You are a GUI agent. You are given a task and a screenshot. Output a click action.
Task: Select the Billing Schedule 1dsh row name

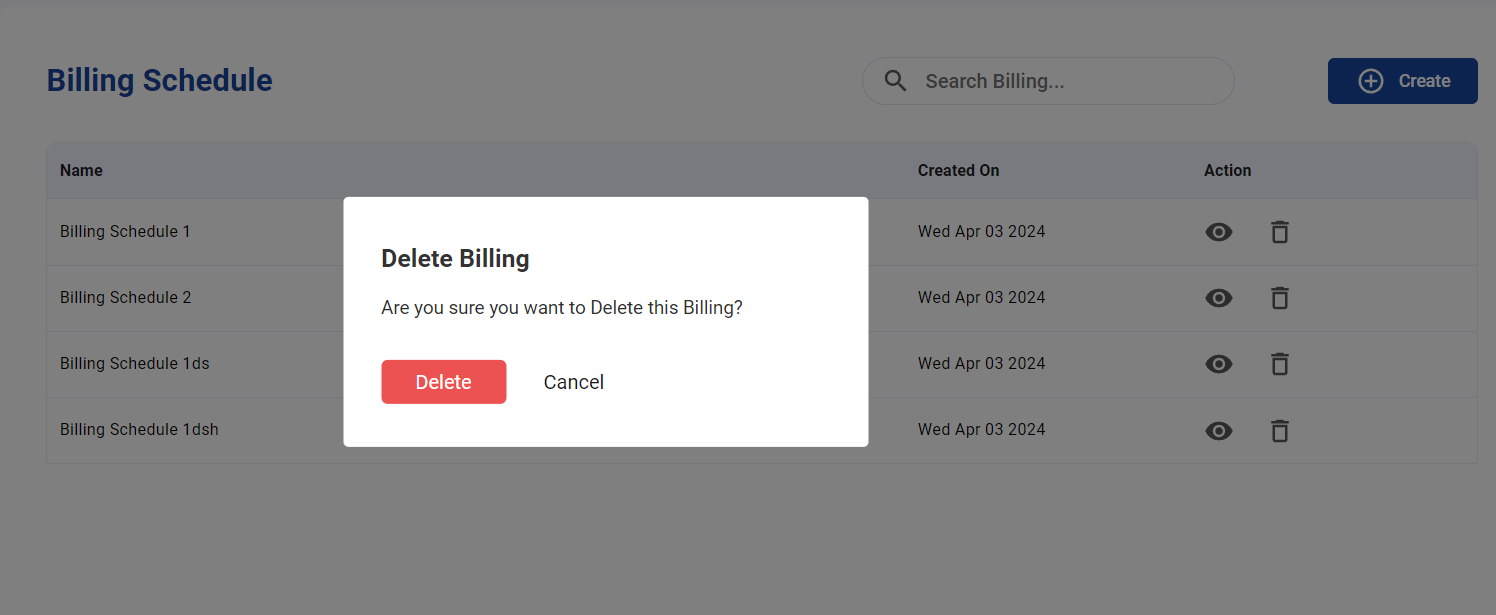139,429
